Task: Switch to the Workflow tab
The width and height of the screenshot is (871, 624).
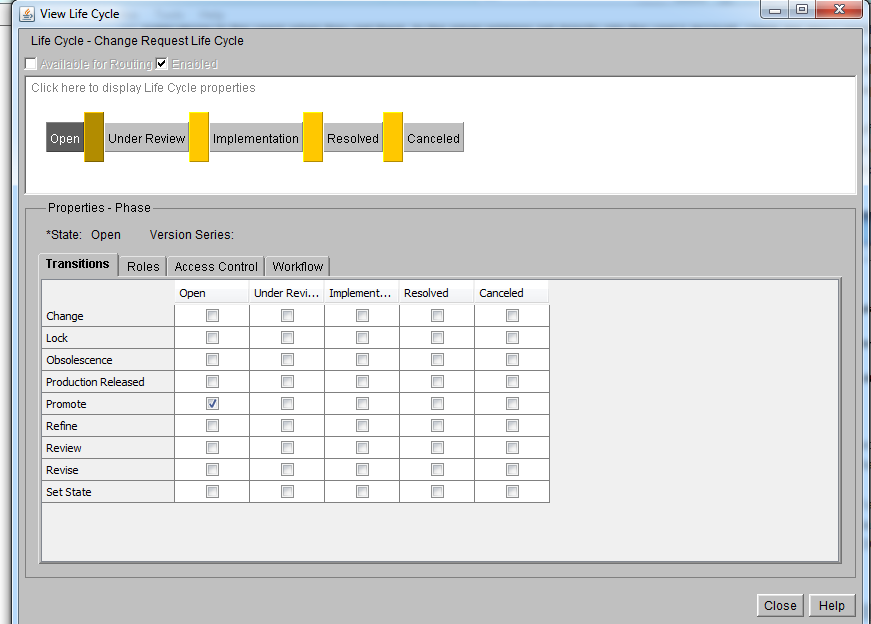Action: 296,266
